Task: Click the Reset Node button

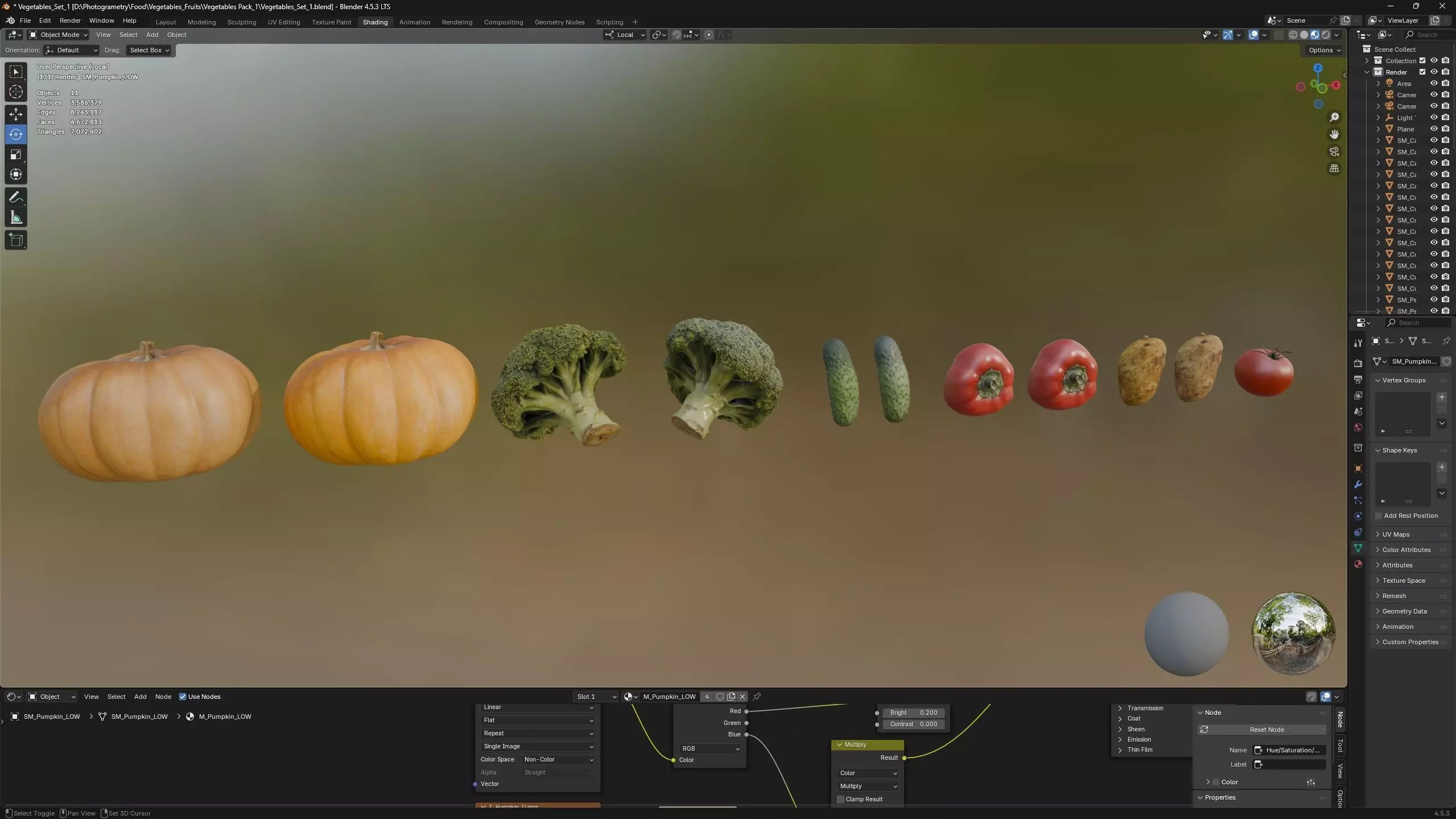Action: 1262,730
